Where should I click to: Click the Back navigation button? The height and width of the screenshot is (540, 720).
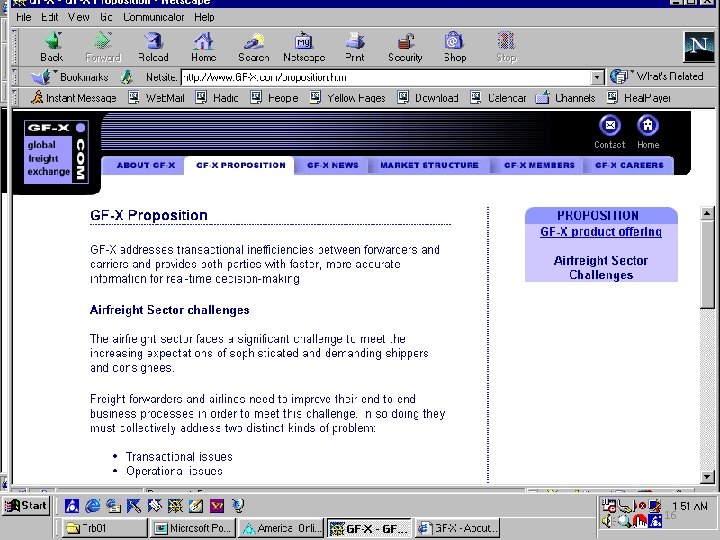(52, 47)
